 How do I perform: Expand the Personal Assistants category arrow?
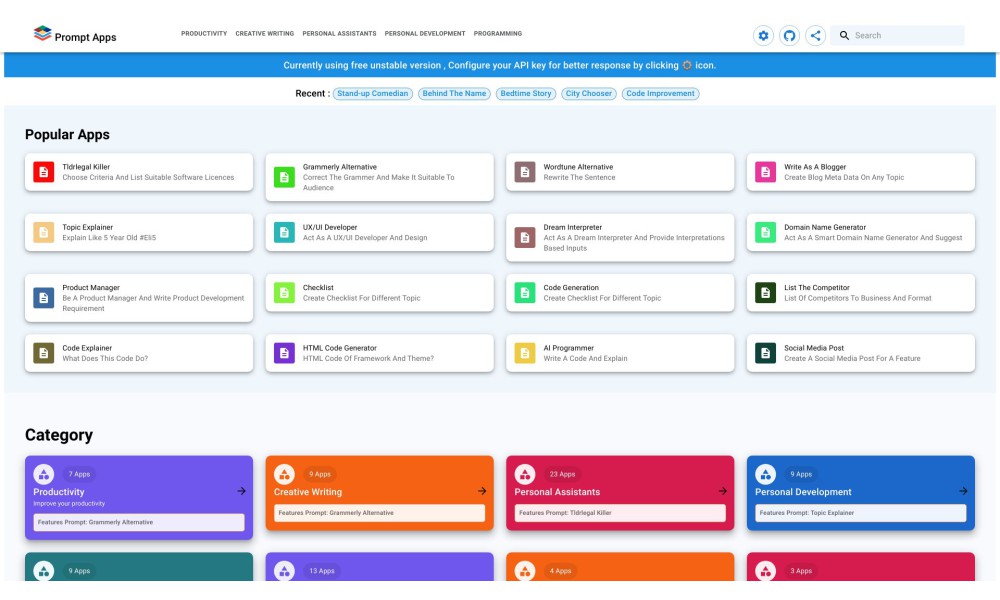pyautogui.click(x=723, y=491)
